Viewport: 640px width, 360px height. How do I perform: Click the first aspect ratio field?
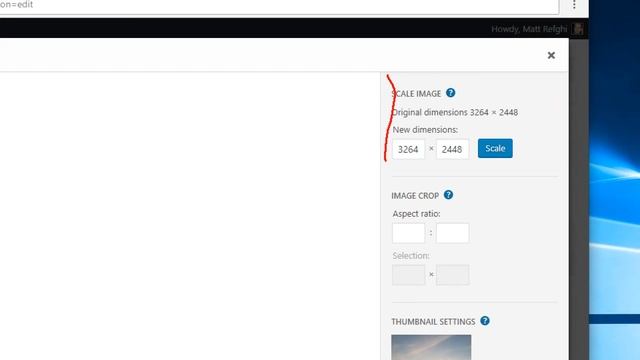point(408,233)
